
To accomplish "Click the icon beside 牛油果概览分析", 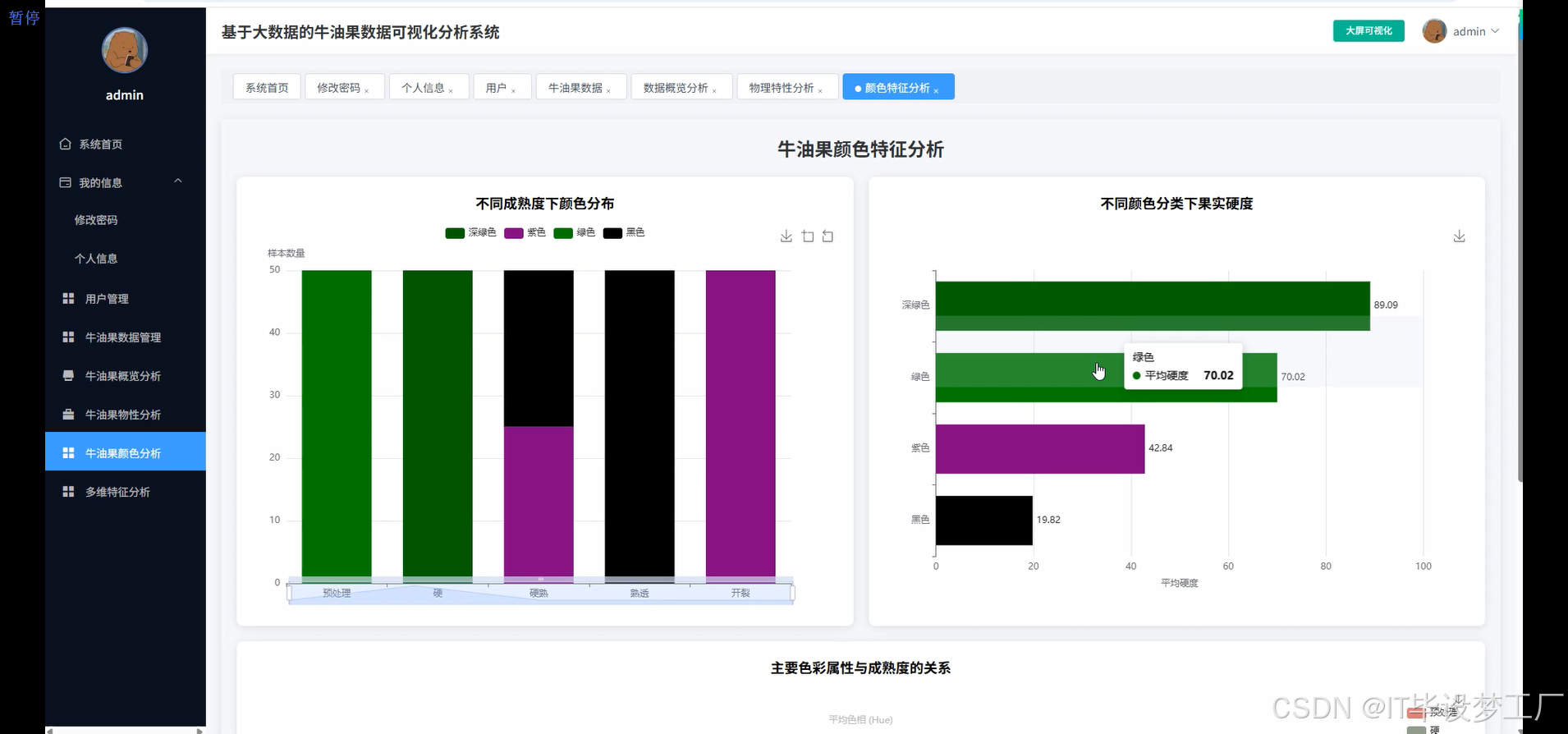I will (x=69, y=375).
